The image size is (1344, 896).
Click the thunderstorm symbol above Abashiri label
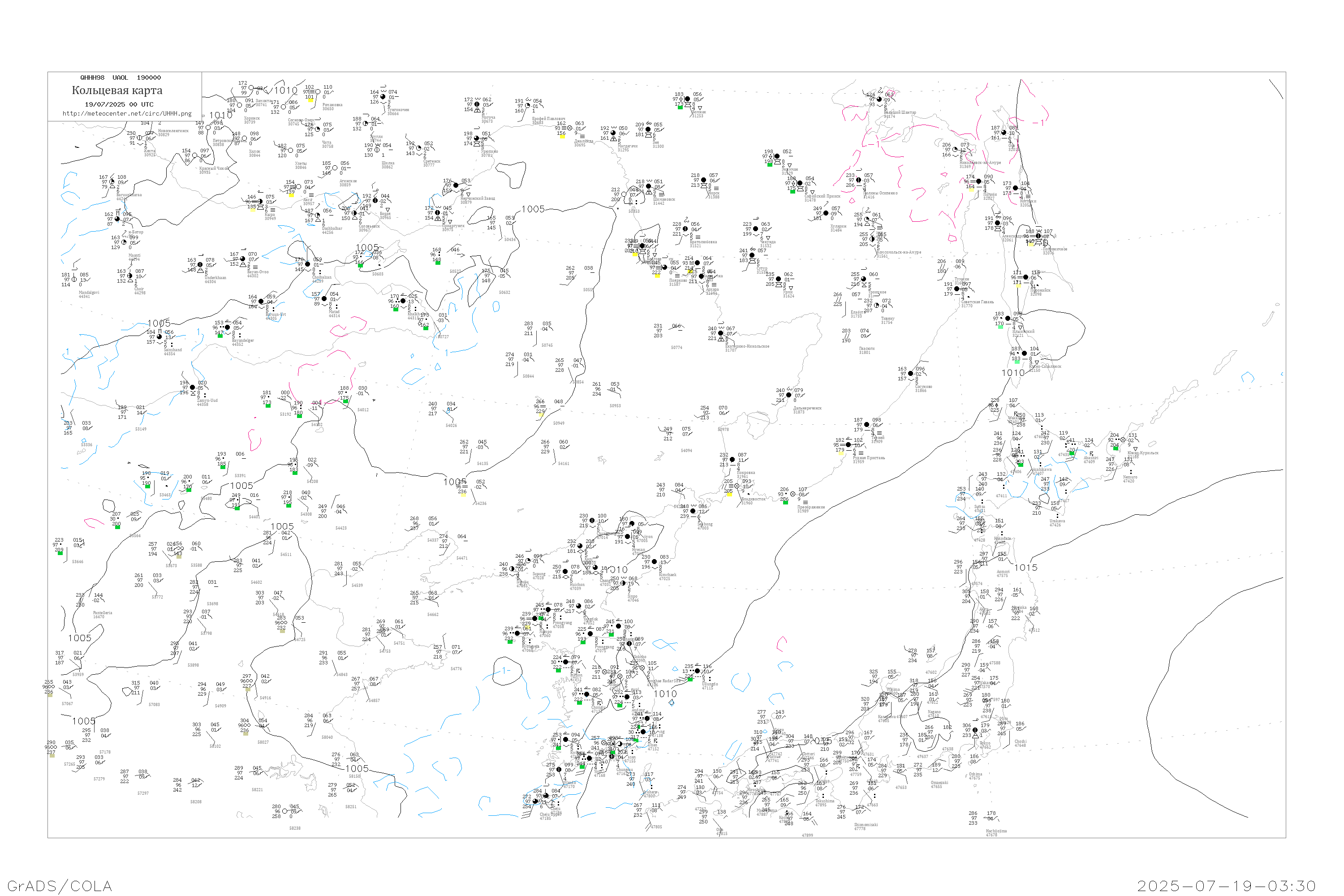coord(1091,454)
